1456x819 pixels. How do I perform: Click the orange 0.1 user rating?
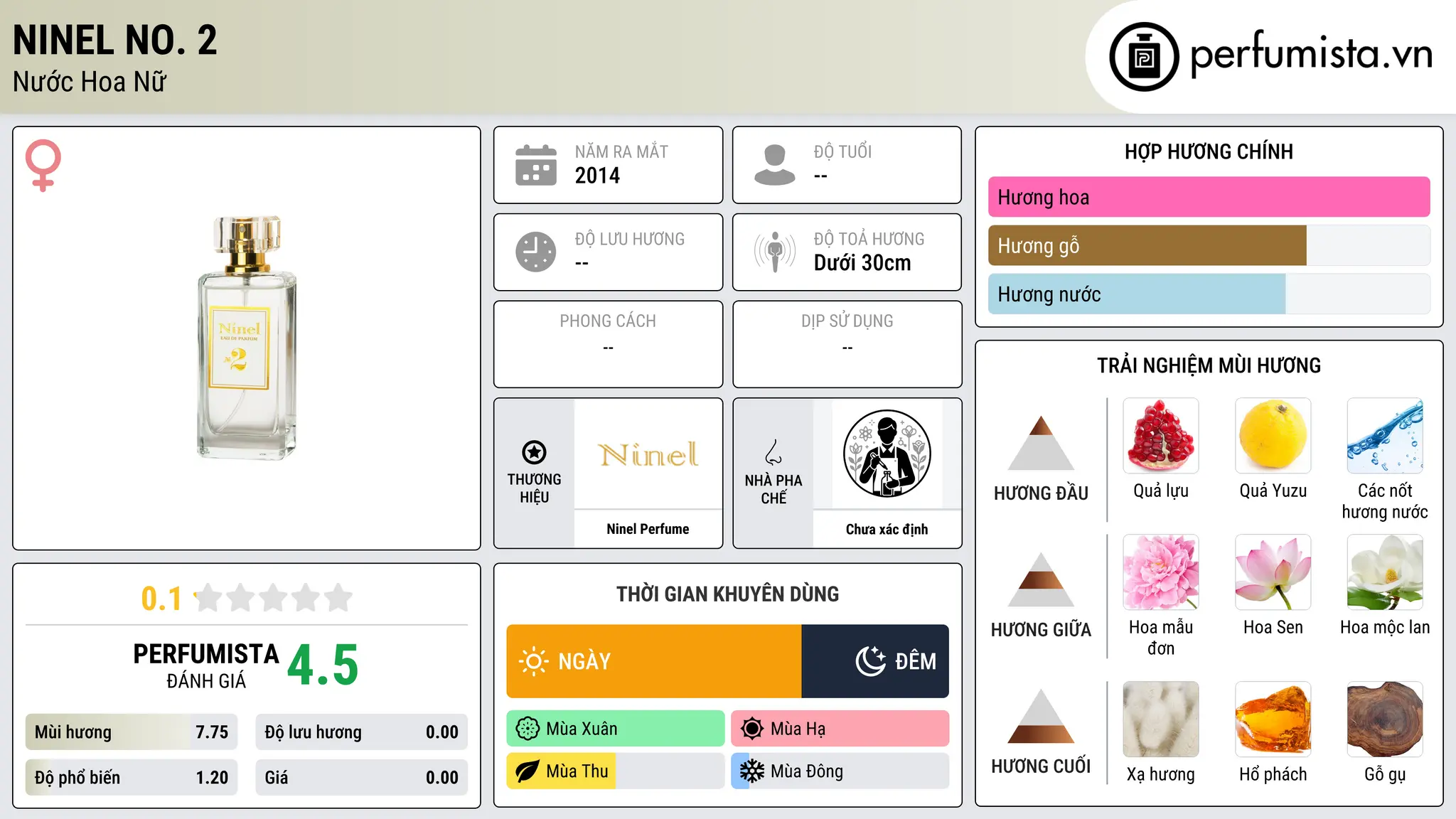[x=161, y=599]
